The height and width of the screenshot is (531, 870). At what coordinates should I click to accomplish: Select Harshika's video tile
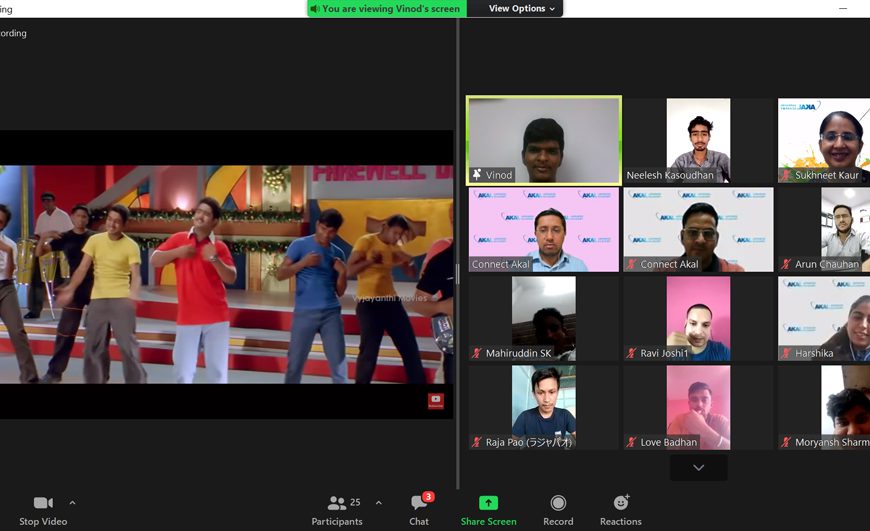824,318
